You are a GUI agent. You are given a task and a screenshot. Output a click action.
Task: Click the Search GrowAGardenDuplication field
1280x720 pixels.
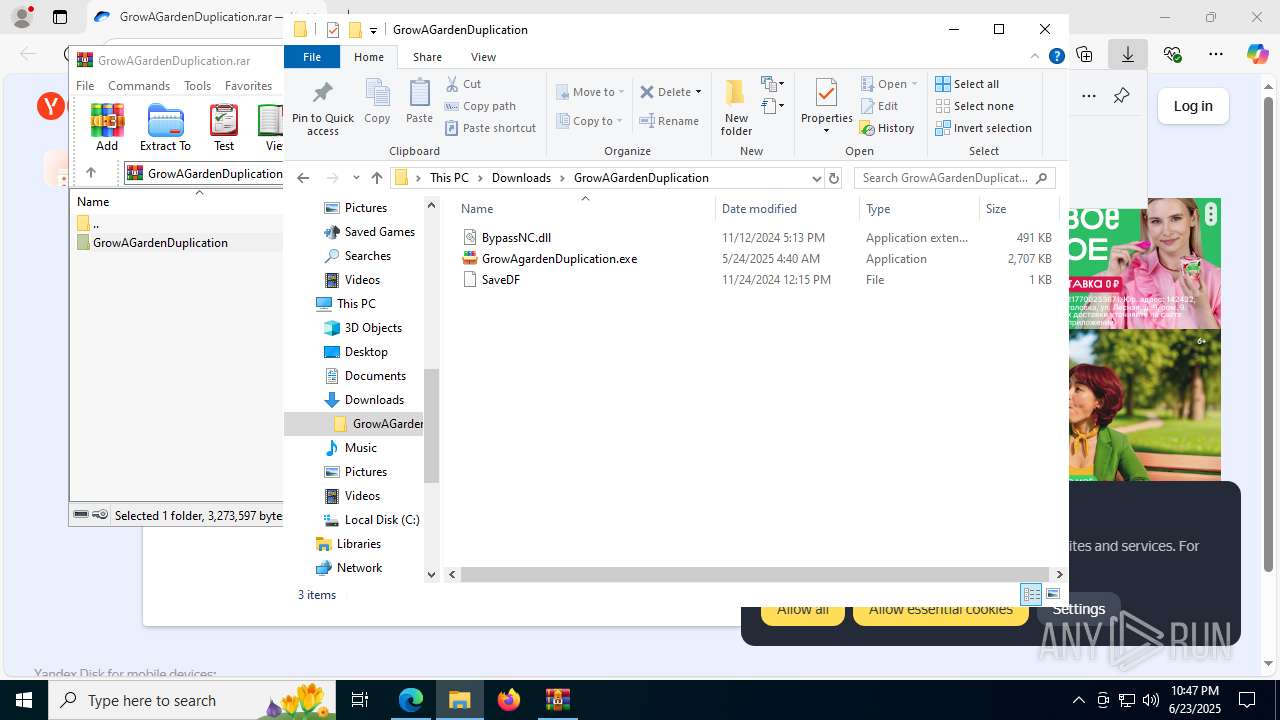point(955,178)
